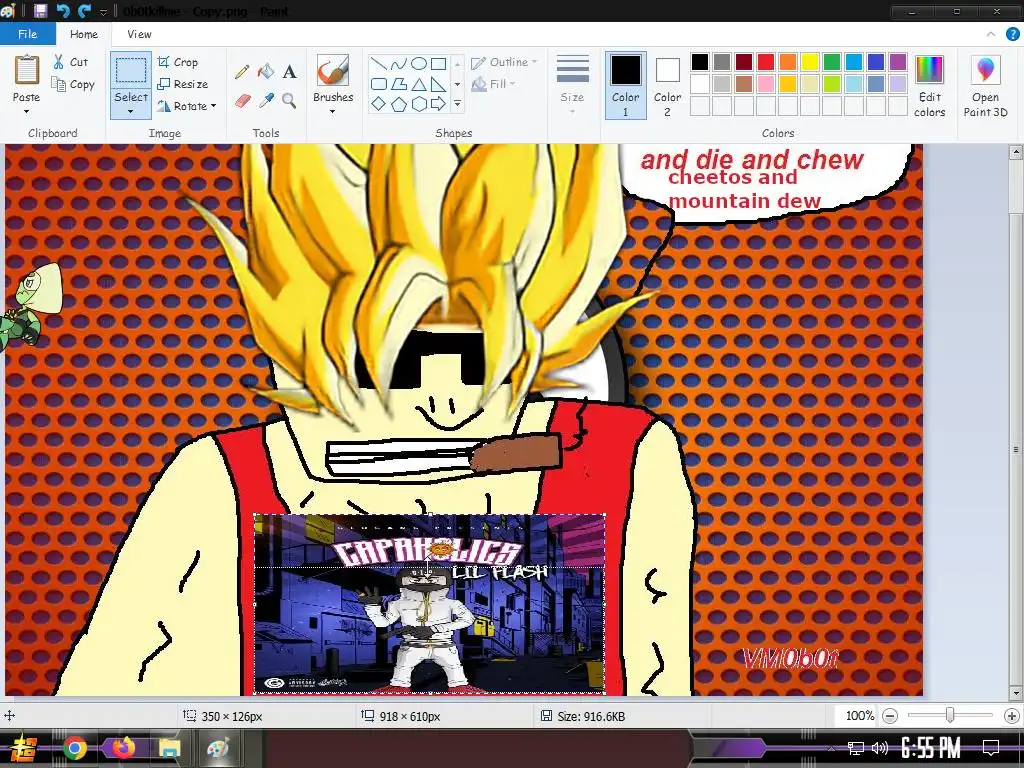Image resolution: width=1024 pixels, height=768 pixels.
Task: Pick the purple color swatch
Action: (x=898, y=61)
